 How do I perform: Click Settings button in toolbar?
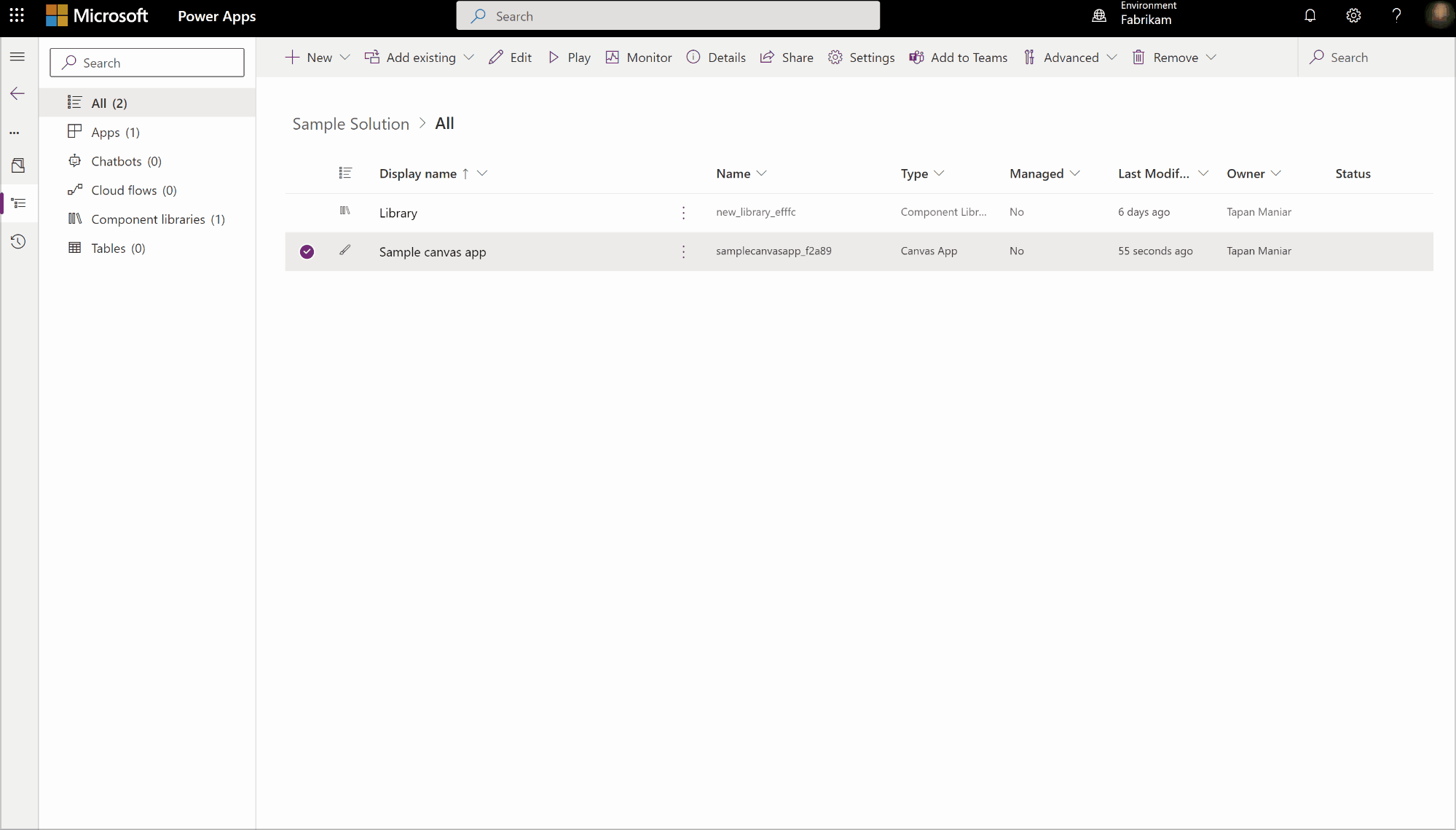click(x=862, y=57)
